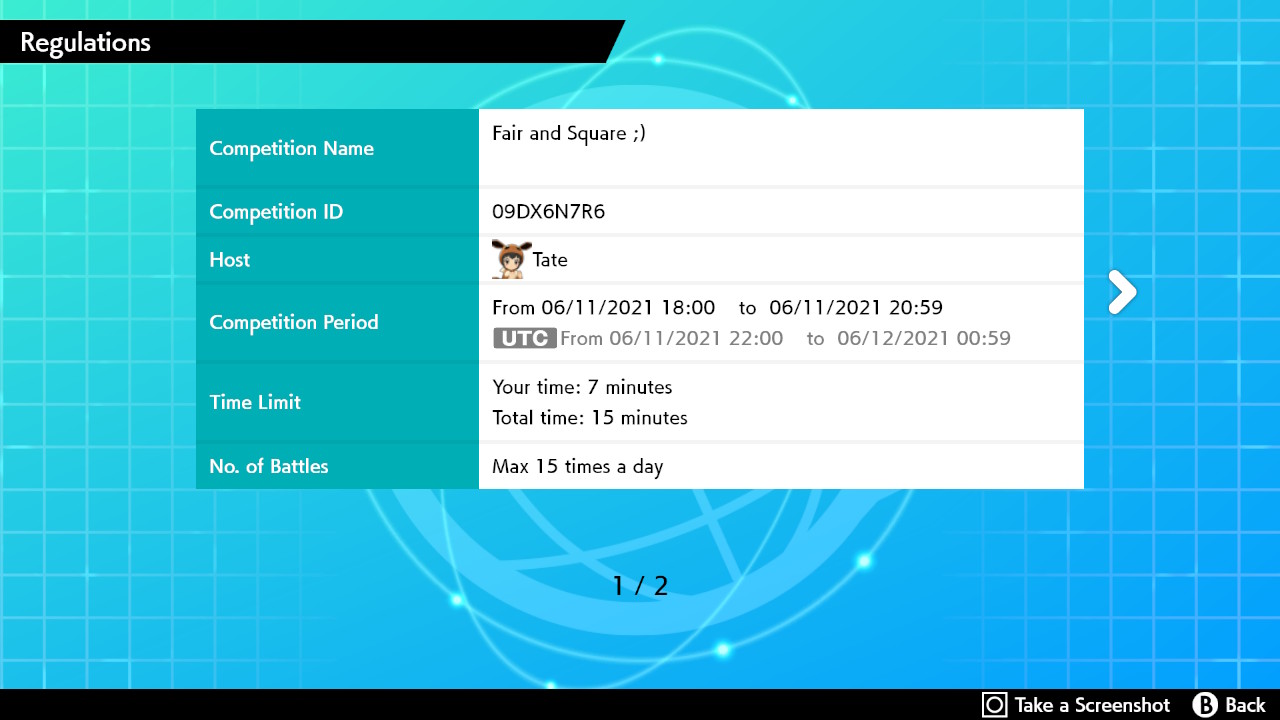Select the Competition Name label
Screen dimensions: 1280x720
coord(292,148)
